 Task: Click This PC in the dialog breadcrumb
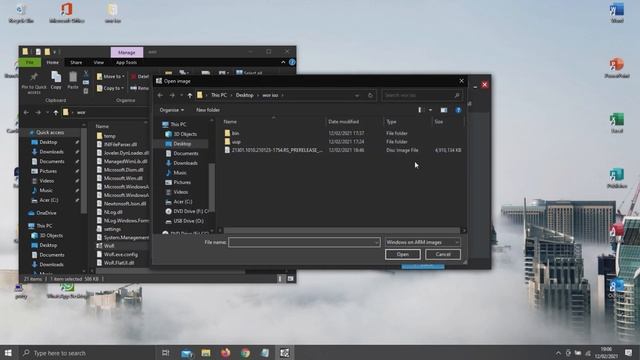[219, 96]
